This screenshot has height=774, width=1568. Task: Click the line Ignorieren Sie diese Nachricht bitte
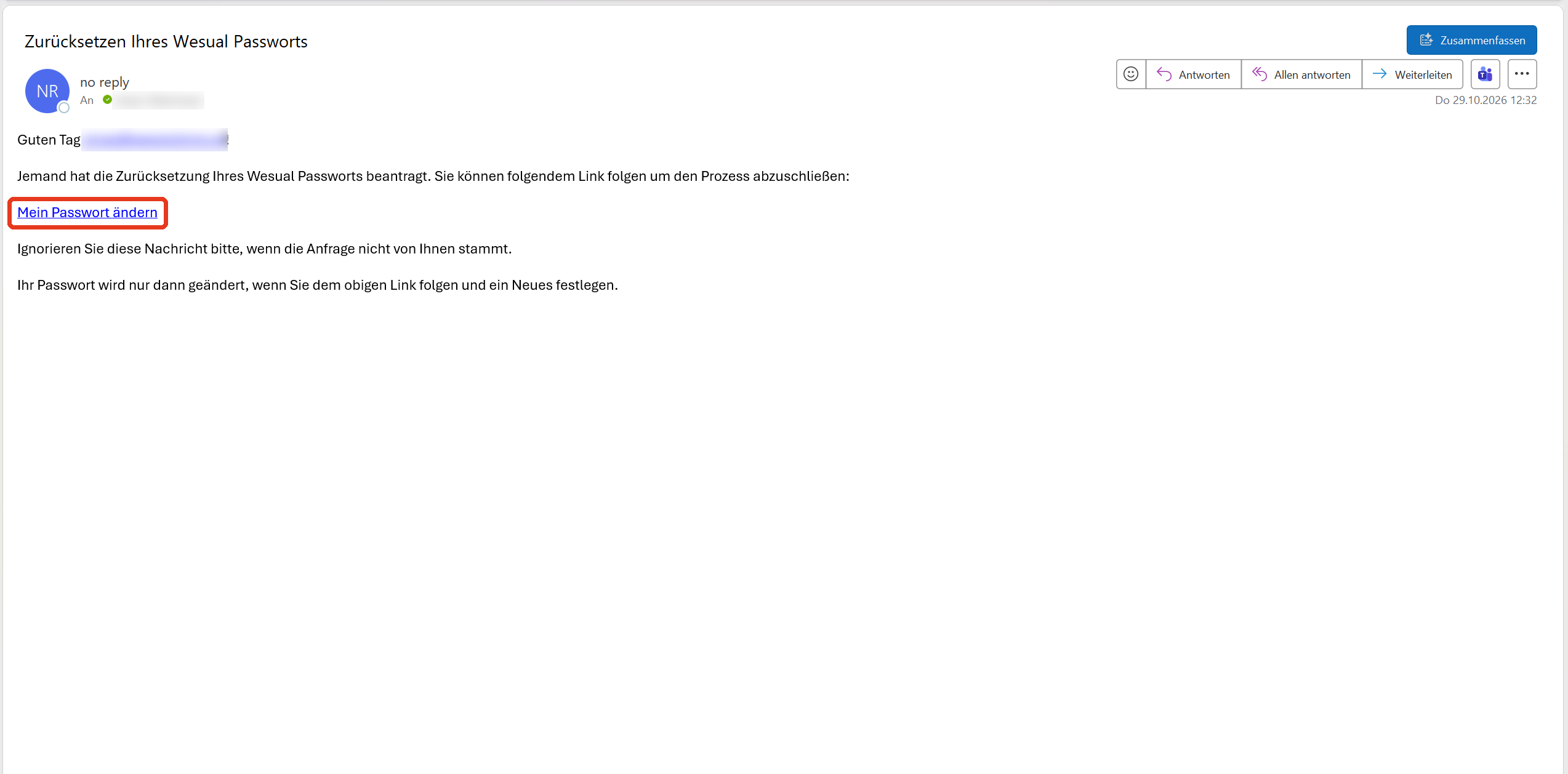point(265,249)
